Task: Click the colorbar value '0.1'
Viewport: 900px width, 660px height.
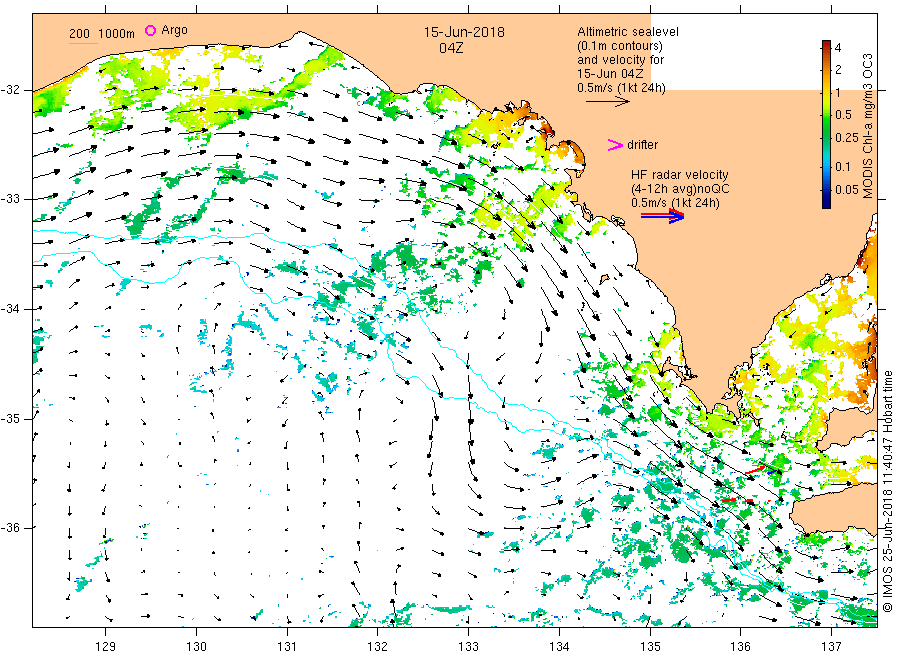Action: 843,166
